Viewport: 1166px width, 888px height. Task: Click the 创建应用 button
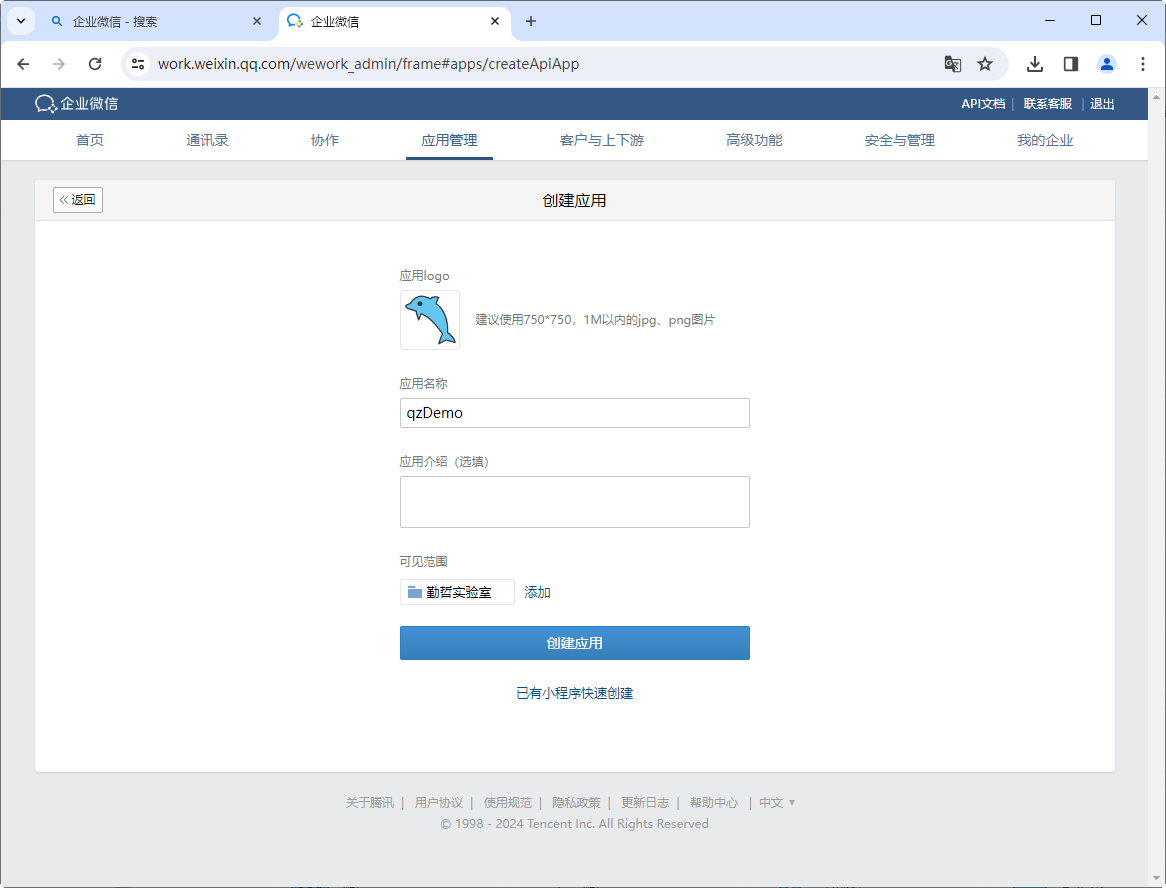coord(574,643)
